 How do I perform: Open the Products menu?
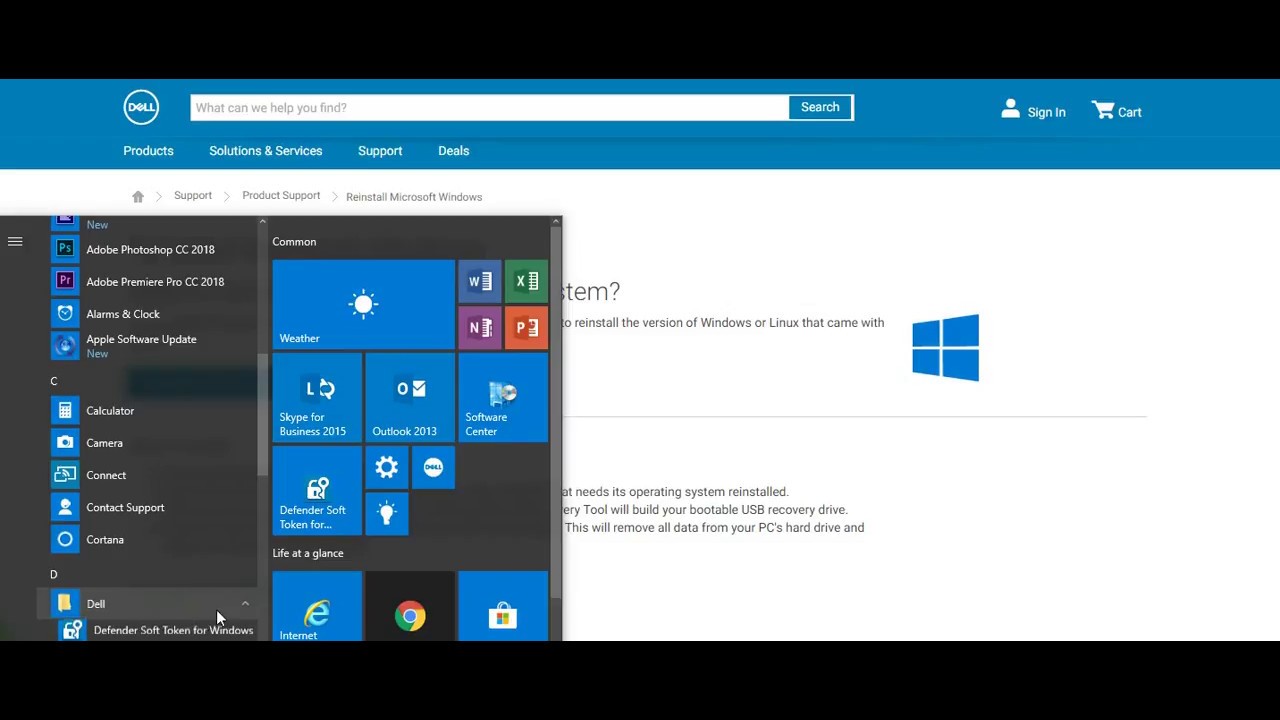(148, 151)
